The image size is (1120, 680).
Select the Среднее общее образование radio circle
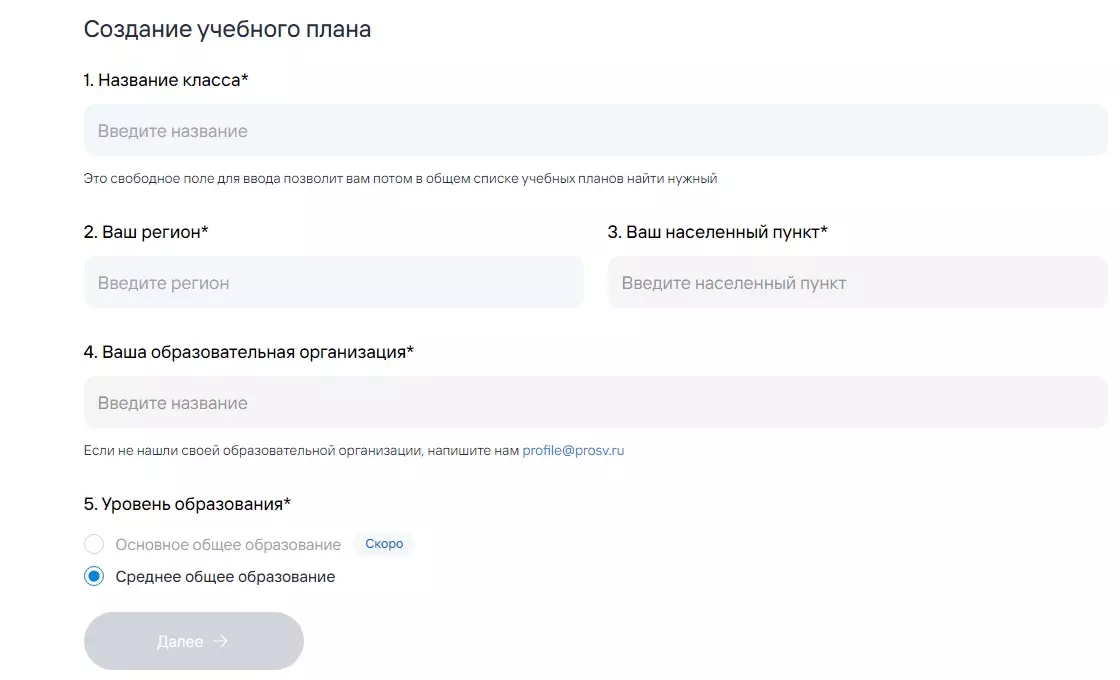(94, 576)
